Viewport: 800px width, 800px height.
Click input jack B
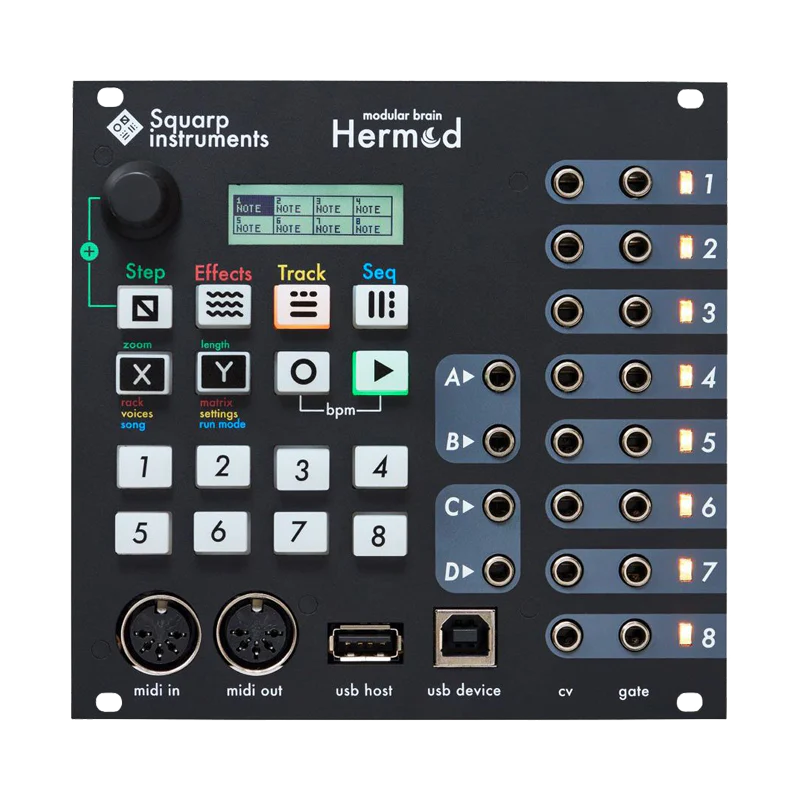pos(498,441)
